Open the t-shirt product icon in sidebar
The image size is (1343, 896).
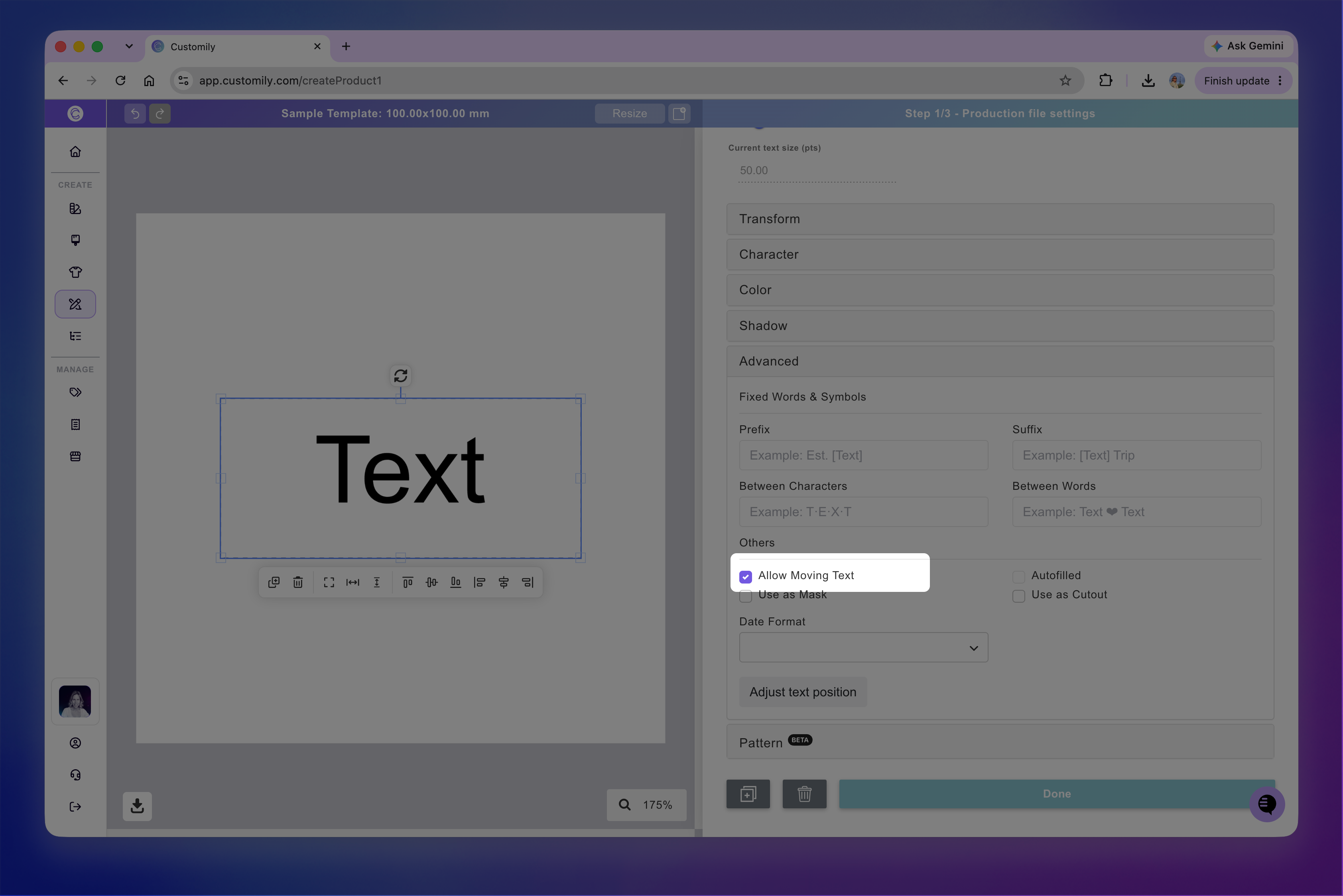point(75,272)
